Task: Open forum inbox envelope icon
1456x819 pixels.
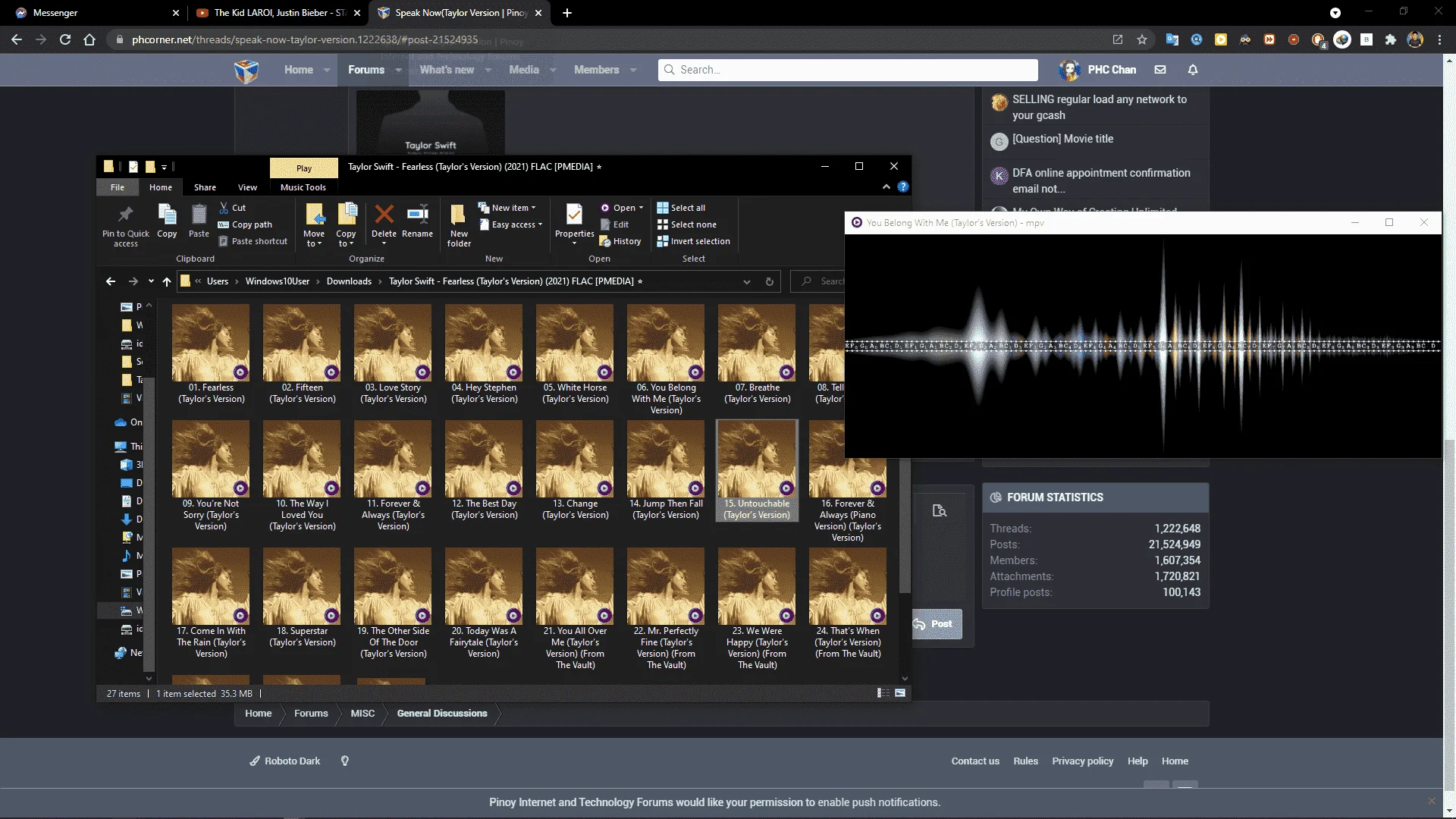Action: click(x=1159, y=70)
